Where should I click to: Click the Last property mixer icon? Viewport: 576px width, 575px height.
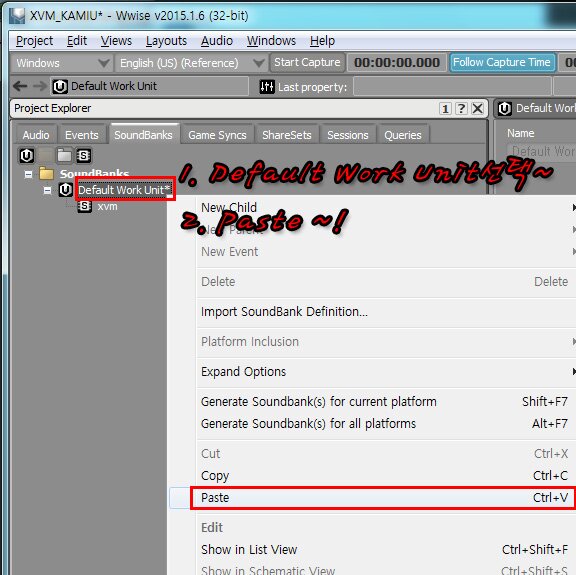(267, 87)
